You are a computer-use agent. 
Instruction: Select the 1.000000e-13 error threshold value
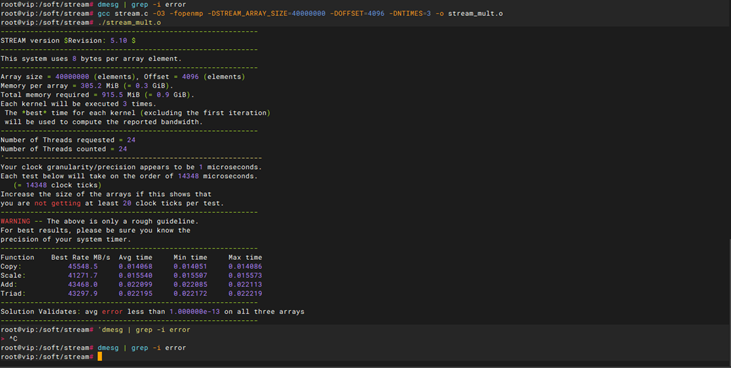[194, 312]
